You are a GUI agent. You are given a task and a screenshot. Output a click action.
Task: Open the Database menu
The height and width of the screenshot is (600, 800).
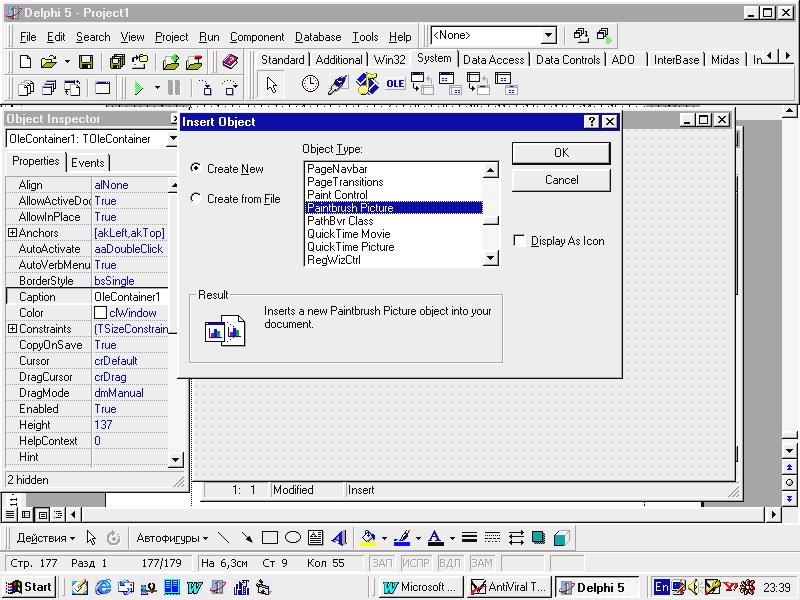(318, 37)
